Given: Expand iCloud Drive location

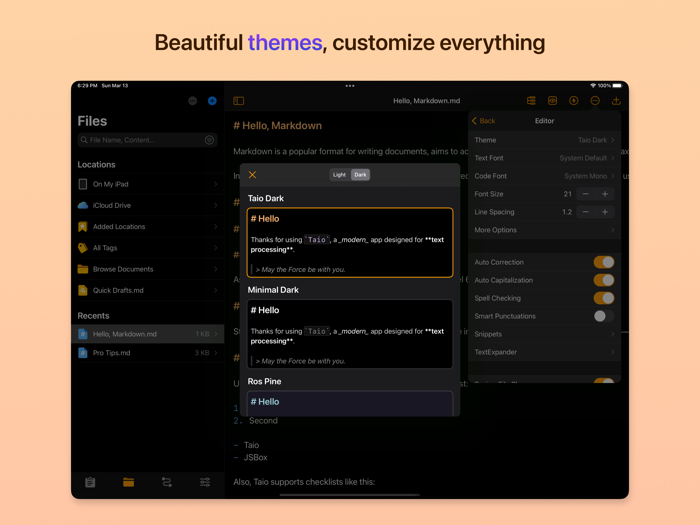Looking at the screenshot, I should pos(148,205).
